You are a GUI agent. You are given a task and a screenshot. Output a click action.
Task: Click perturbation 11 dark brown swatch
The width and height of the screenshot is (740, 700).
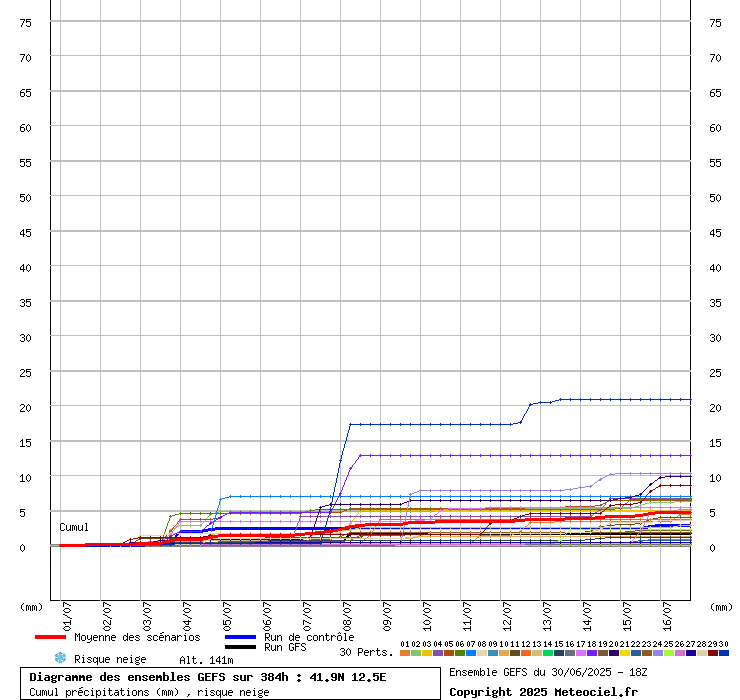(x=515, y=653)
